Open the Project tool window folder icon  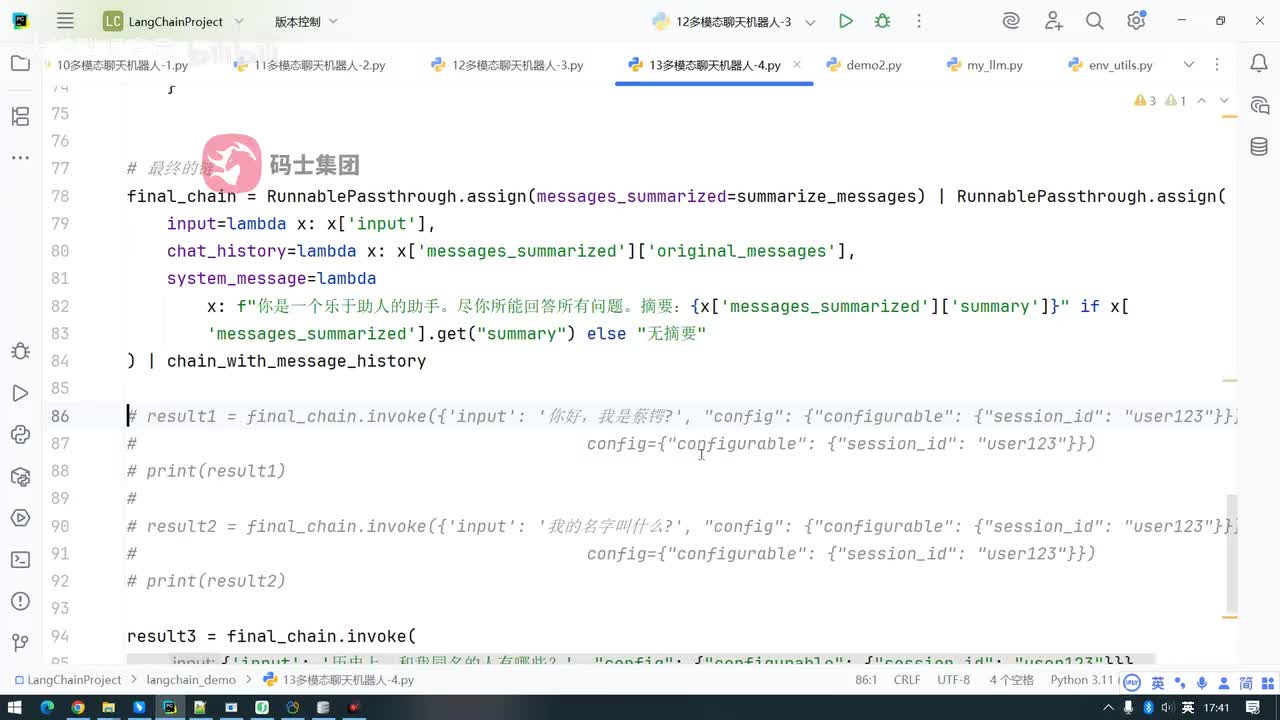point(20,64)
